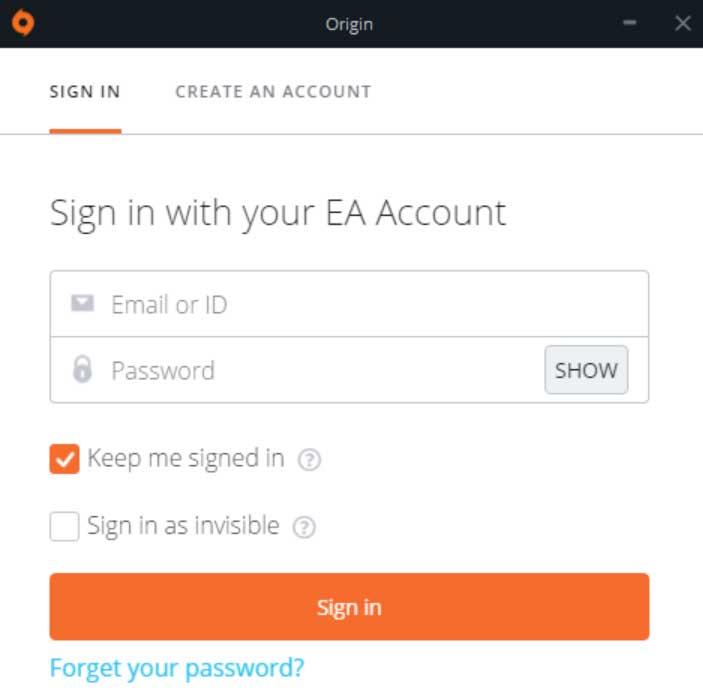This screenshot has height=694, width=703.
Task: Switch to the Sign In tab
Action: coord(85,92)
